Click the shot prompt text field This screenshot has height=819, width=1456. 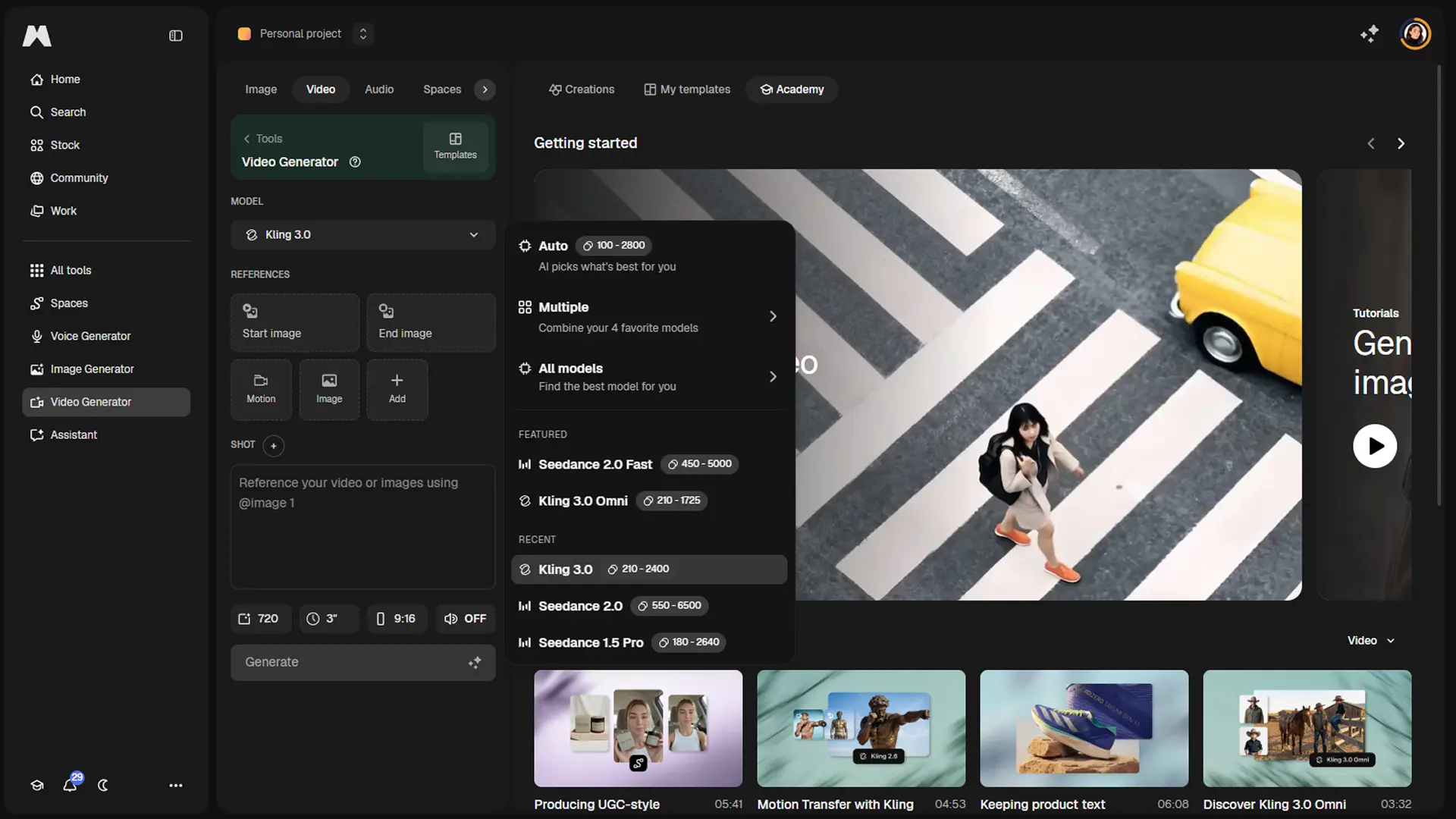tap(363, 527)
